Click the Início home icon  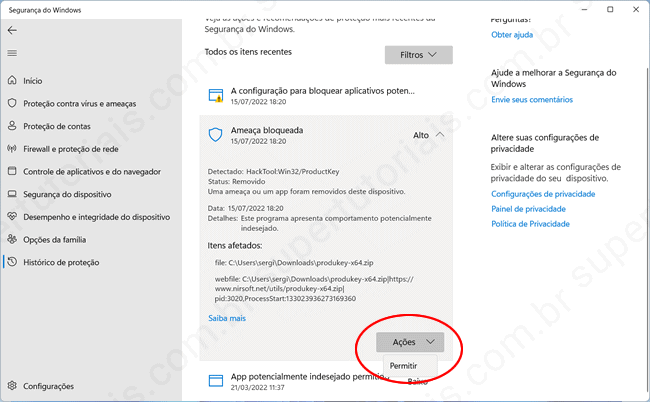tap(12, 80)
